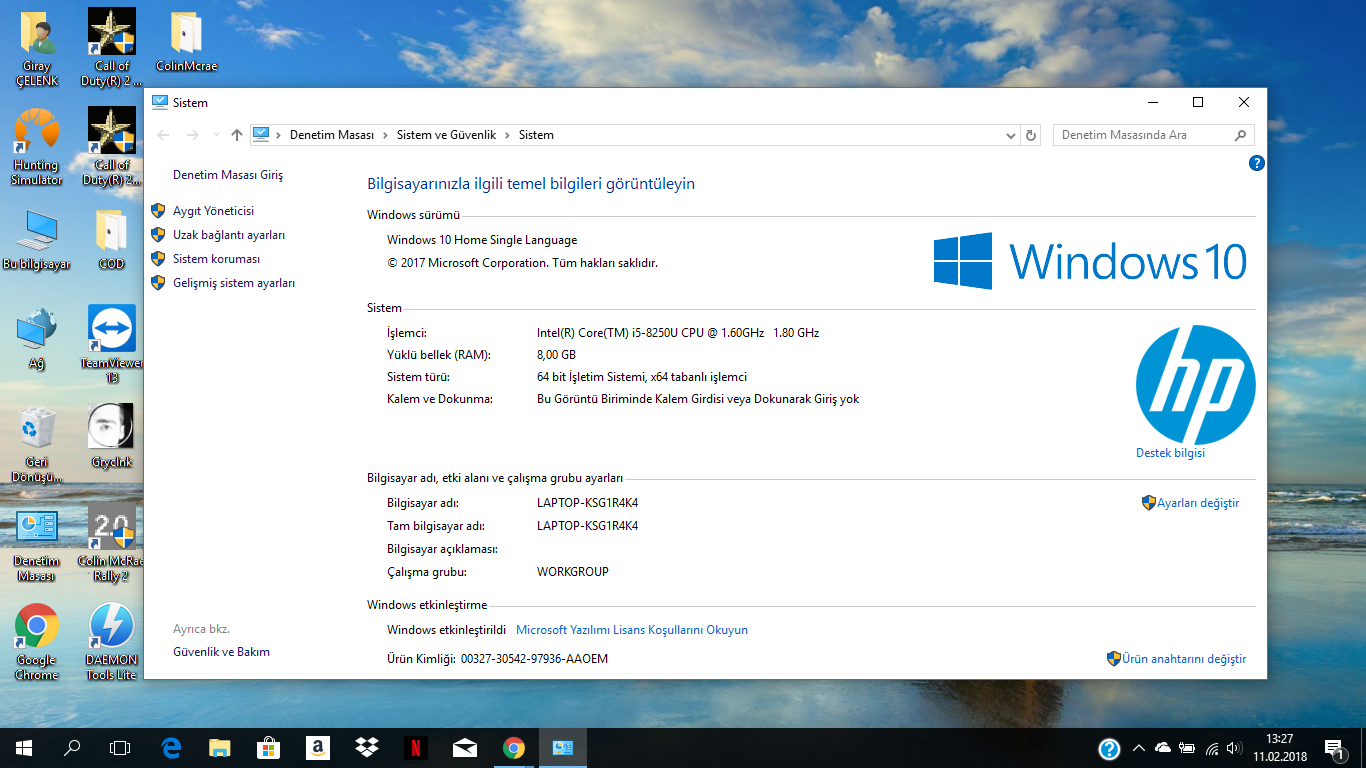The width and height of the screenshot is (1366, 768).
Task: Go up one level with the up arrow
Action: (237, 135)
